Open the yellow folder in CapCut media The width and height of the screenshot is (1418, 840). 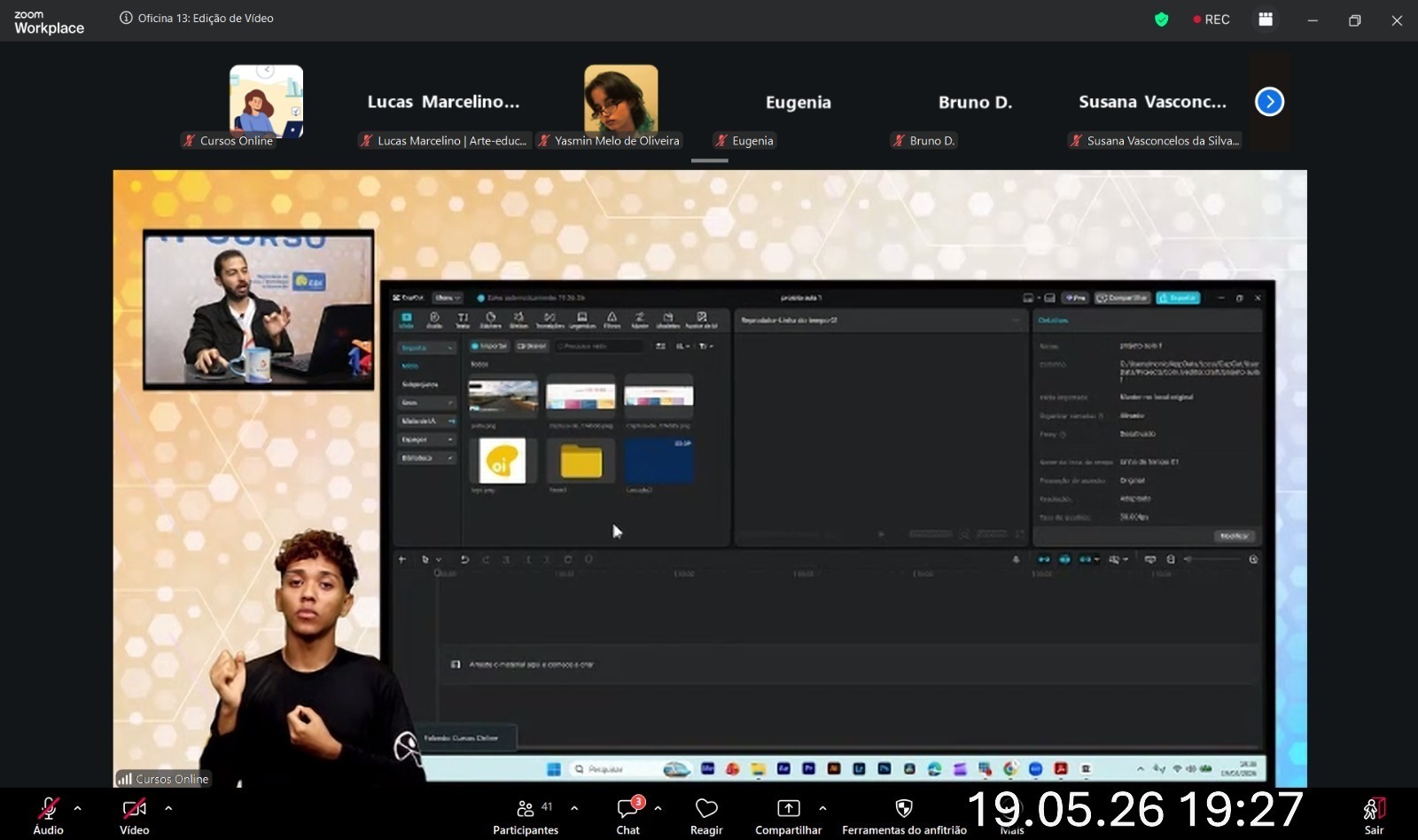(x=580, y=462)
